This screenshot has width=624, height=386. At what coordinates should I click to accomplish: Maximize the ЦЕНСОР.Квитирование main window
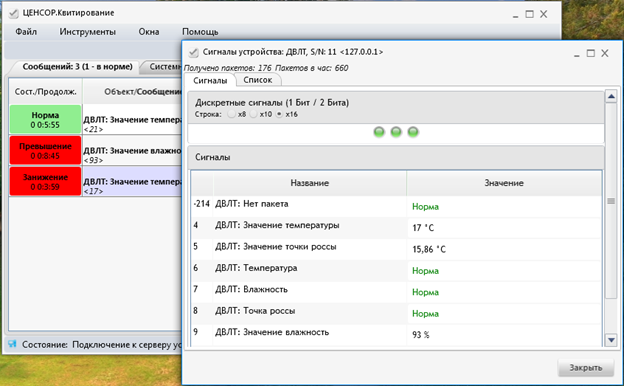click(529, 14)
